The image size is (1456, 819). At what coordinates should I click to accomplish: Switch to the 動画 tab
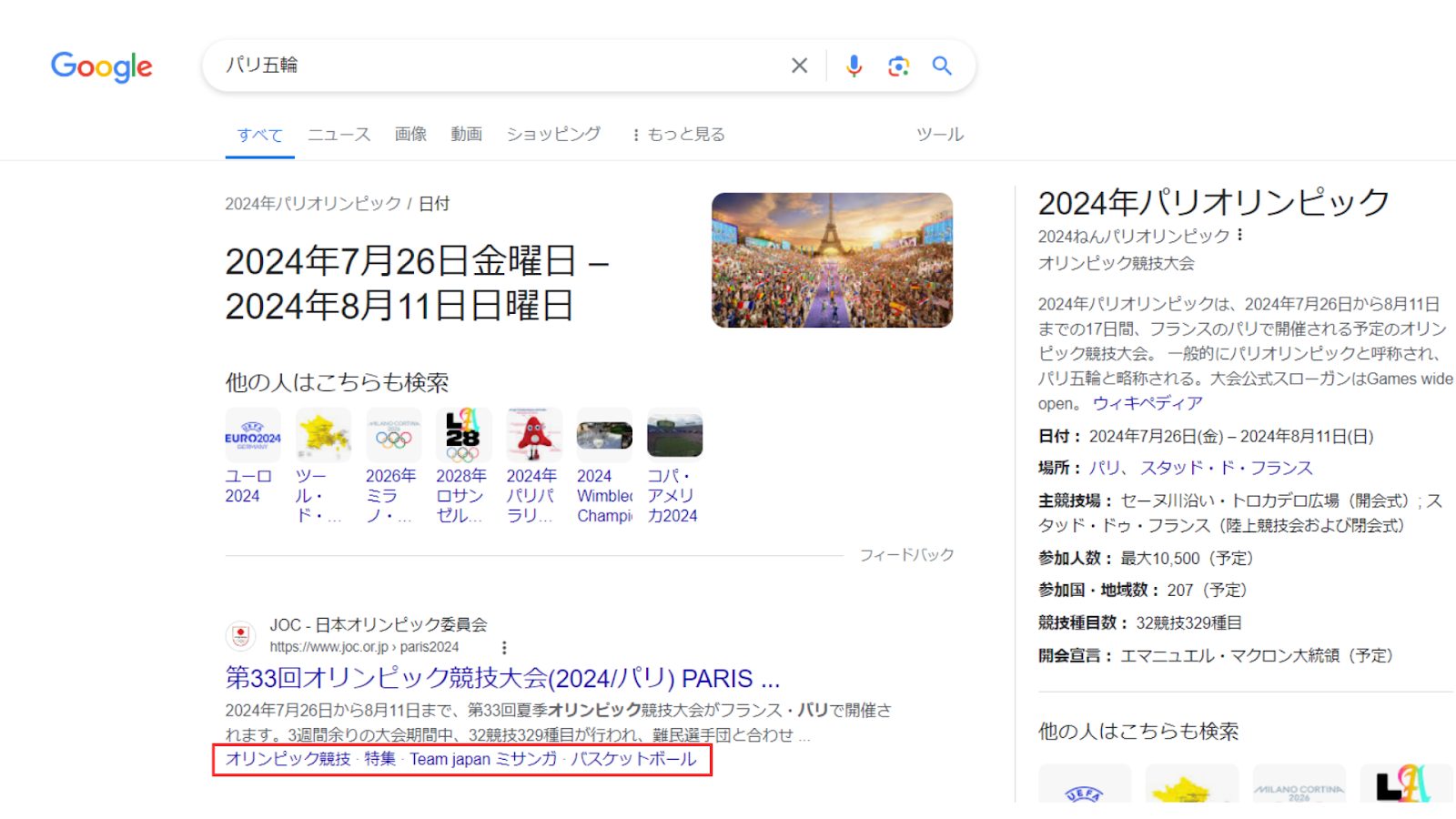466,134
